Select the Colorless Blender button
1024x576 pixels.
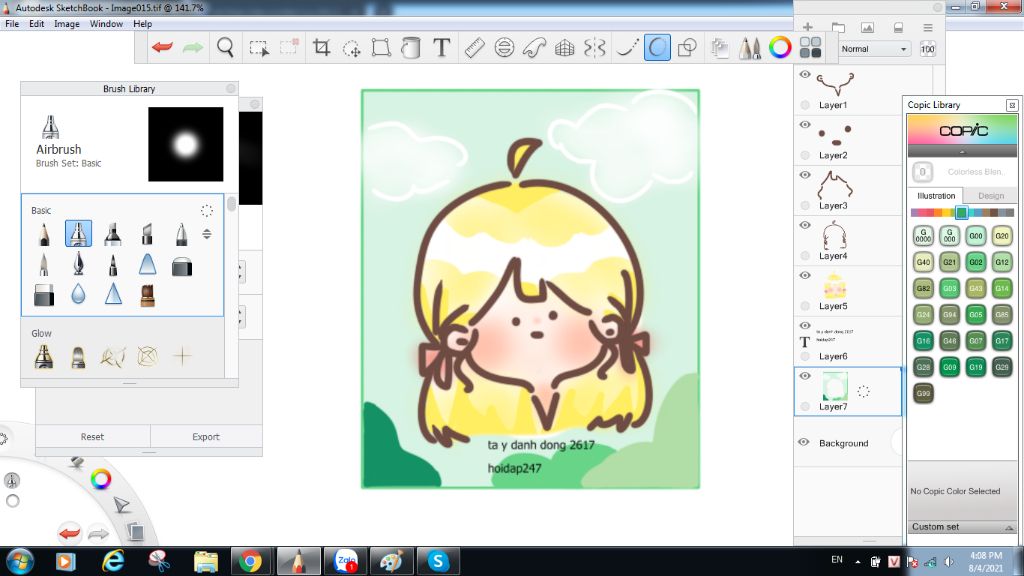click(922, 172)
